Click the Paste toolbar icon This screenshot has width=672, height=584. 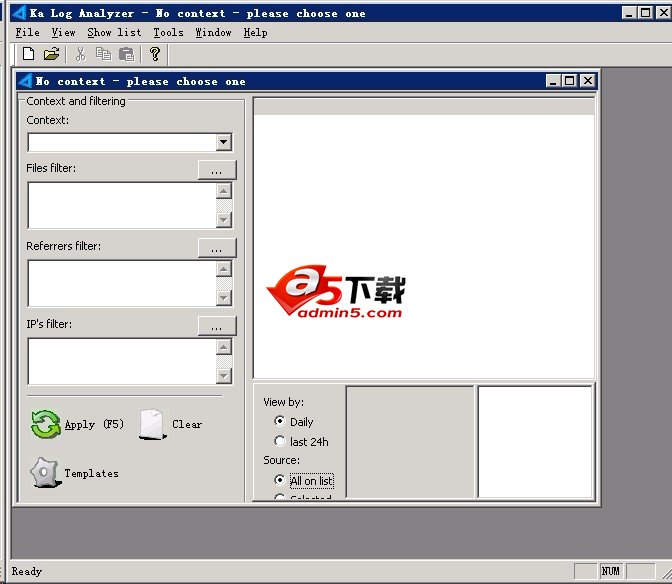(126, 54)
